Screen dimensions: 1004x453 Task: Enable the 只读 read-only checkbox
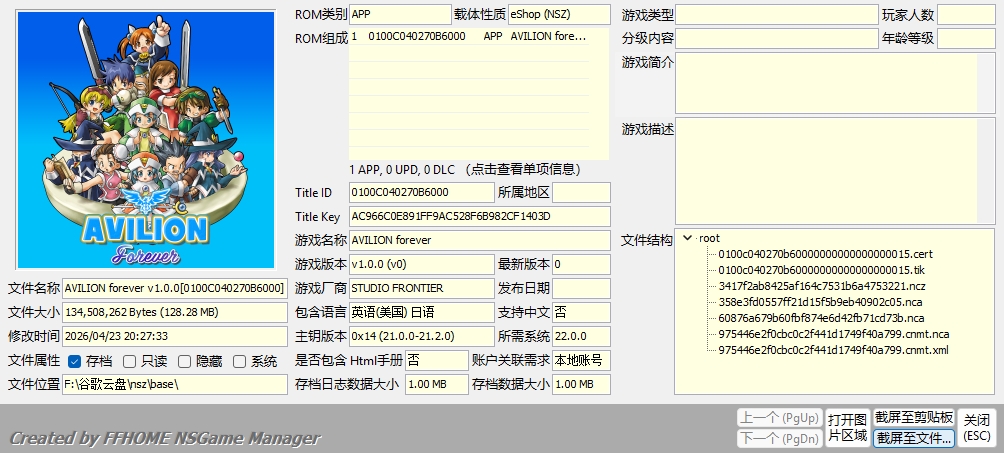130,361
